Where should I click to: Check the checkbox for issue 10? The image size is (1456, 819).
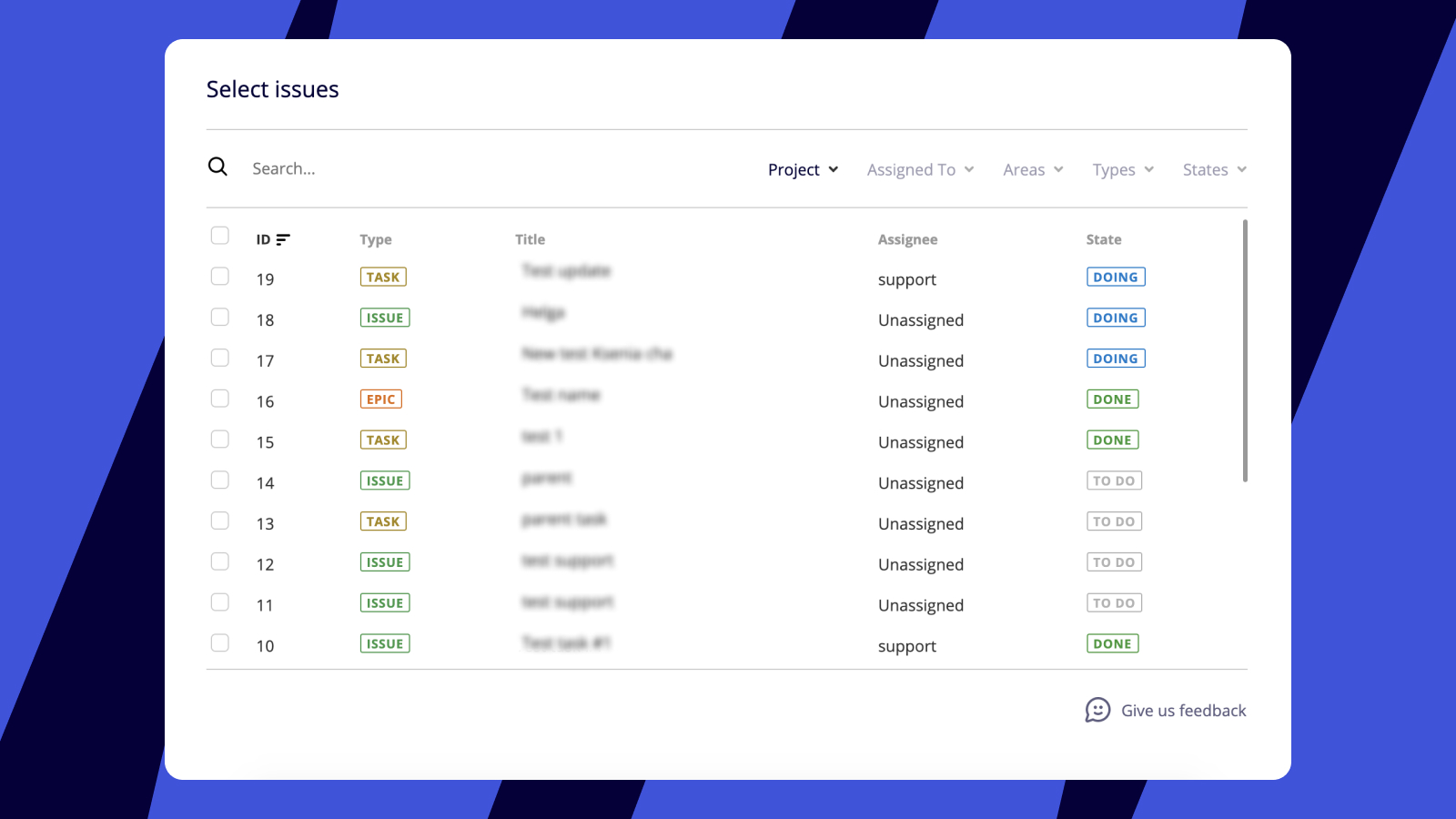point(219,642)
